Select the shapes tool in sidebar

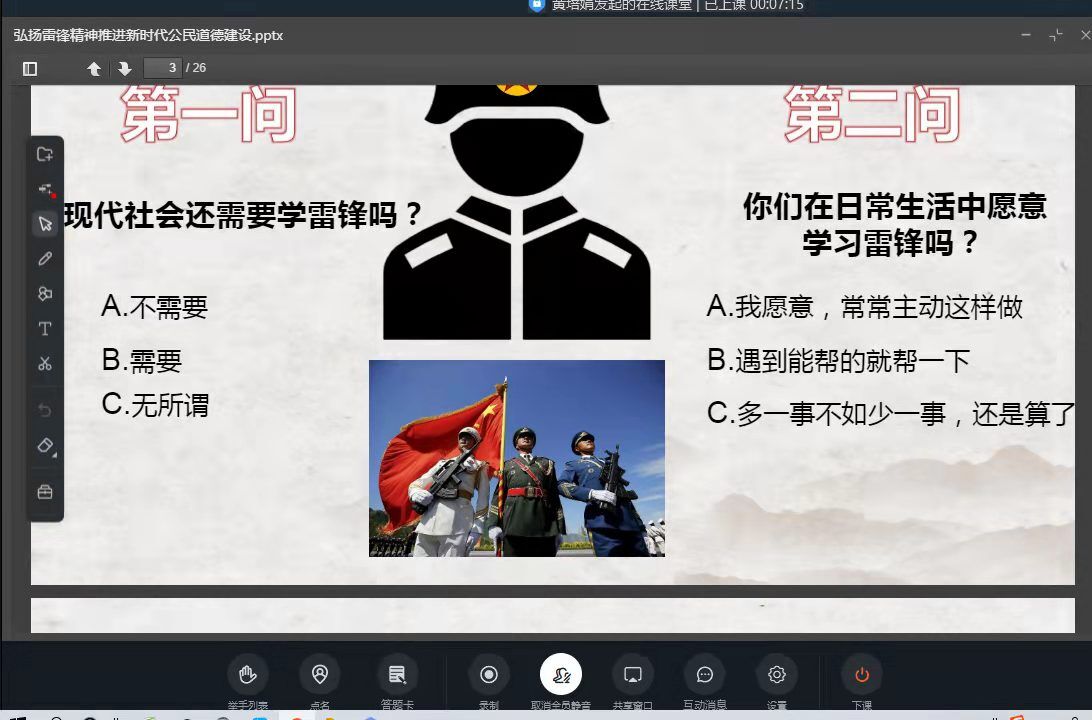45,294
